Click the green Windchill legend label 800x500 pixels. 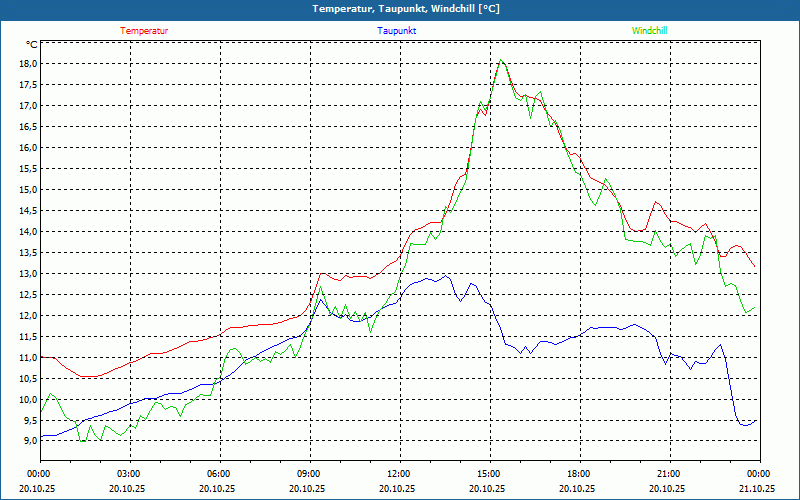[x=649, y=31]
